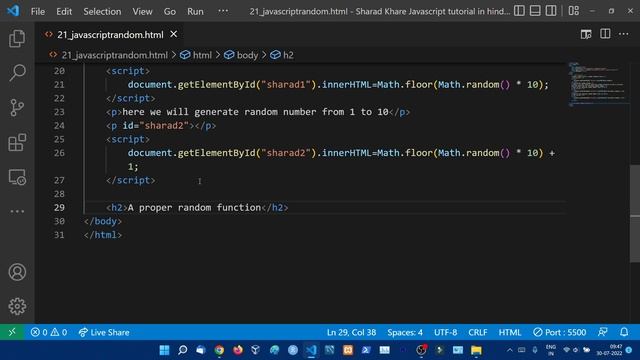Open the File menu

tap(38, 11)
